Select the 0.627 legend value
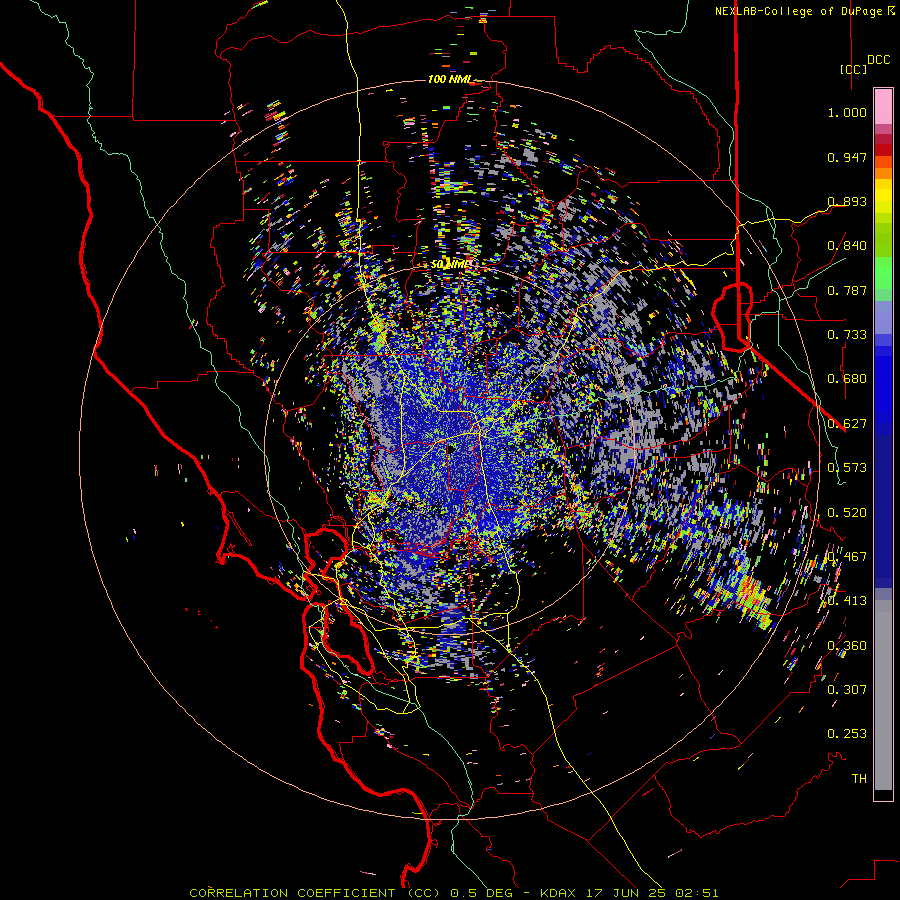The height and width of the screenshot is (900, 900). (847, 424)
